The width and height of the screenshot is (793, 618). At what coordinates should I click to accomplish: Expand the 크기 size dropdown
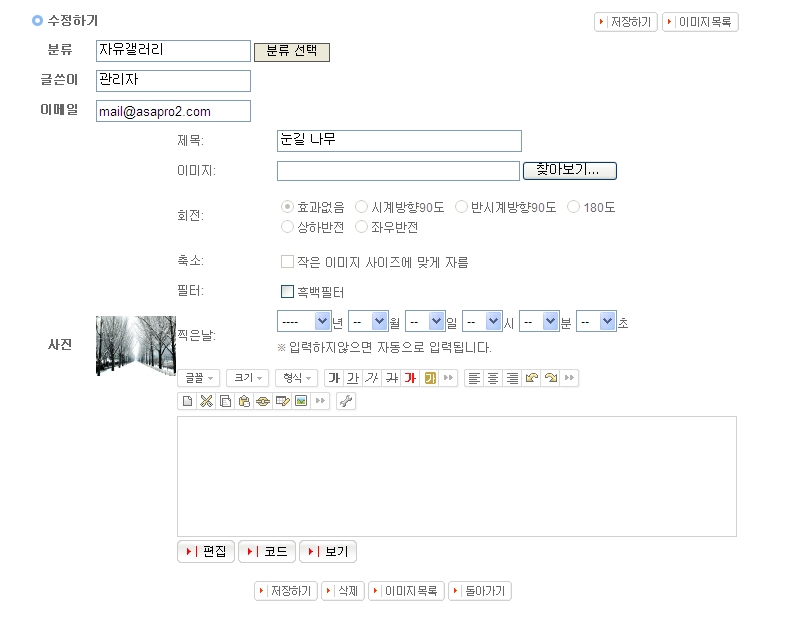click(x=247, y=378)
